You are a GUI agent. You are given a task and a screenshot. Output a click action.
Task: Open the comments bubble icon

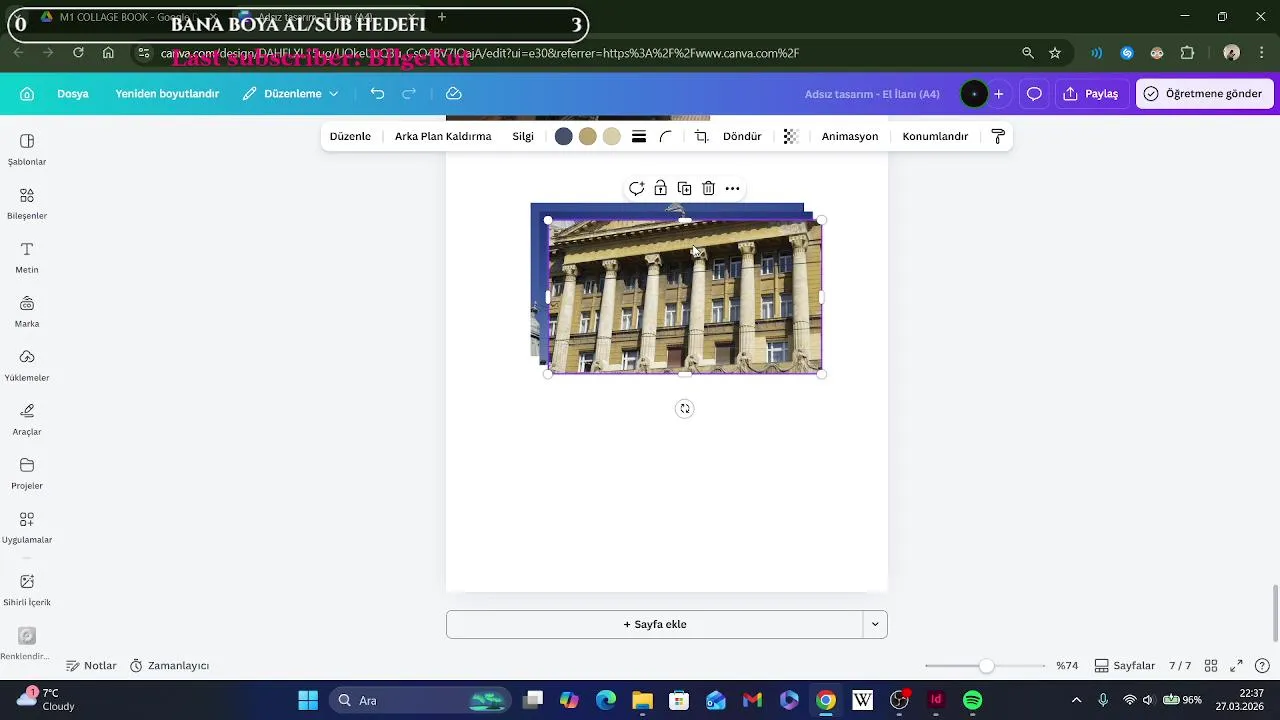point(1034,94)
